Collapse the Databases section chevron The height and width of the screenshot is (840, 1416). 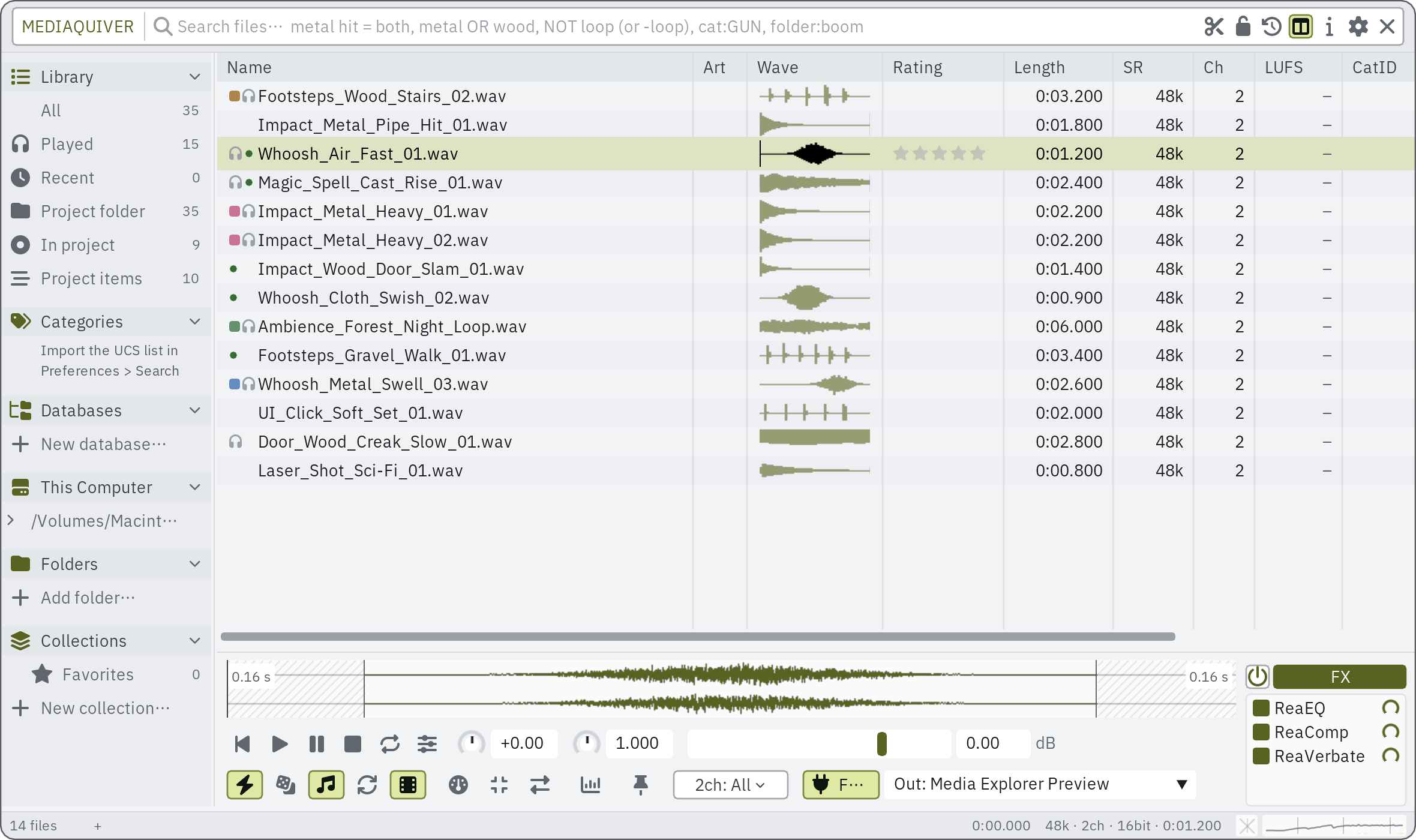pos(194,410)
